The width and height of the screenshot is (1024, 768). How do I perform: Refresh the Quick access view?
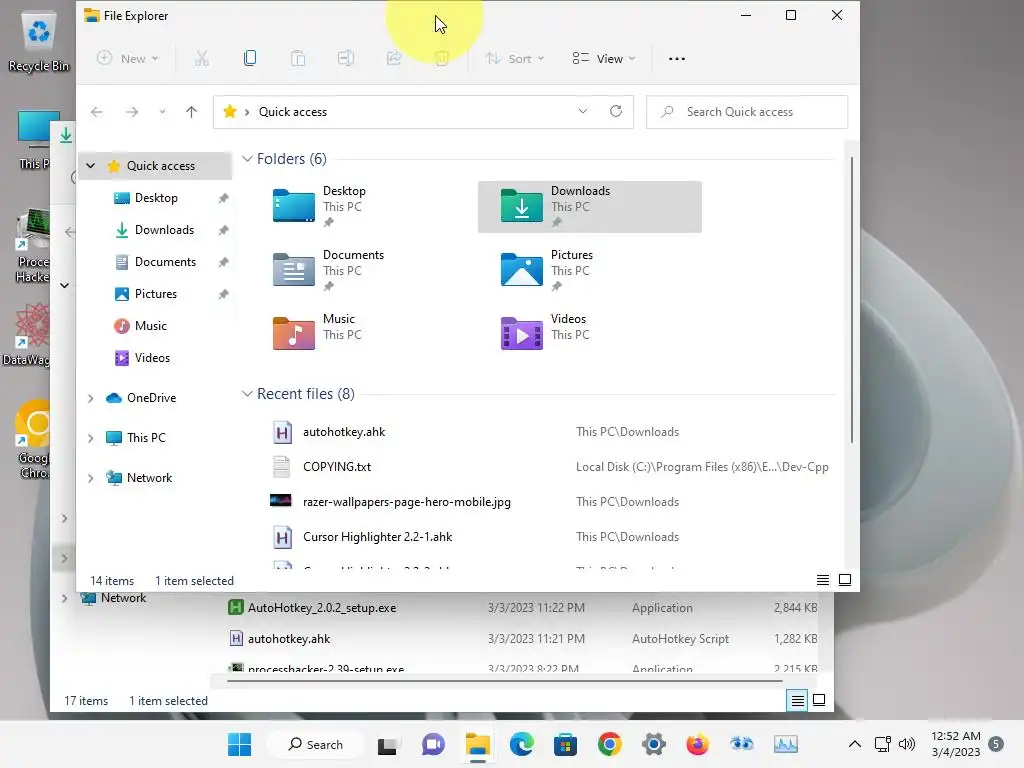616,111
